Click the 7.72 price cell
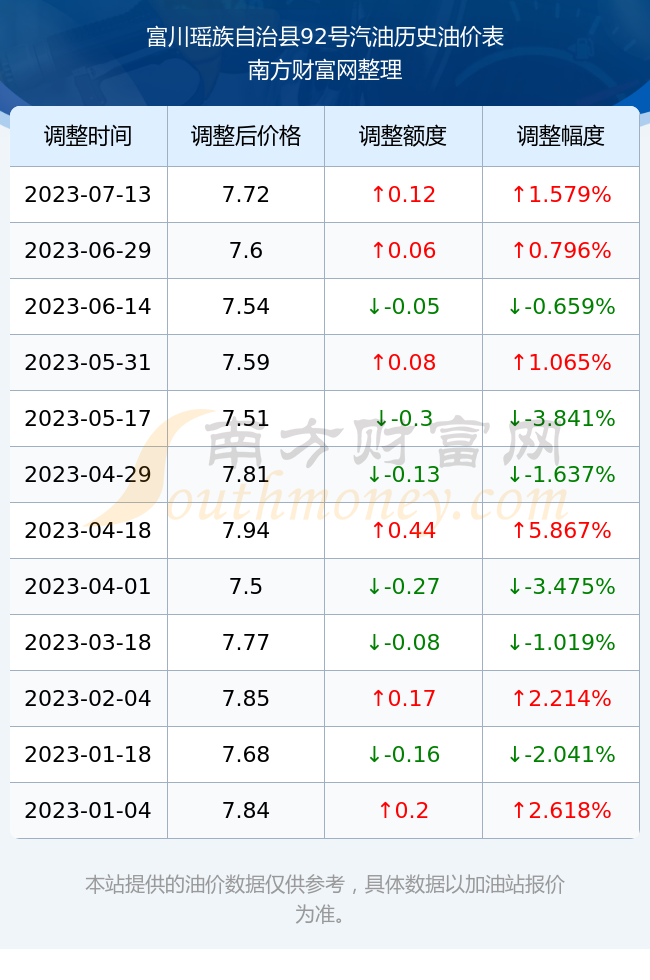Viewport: 650px width, 980px height. (246, 194)
